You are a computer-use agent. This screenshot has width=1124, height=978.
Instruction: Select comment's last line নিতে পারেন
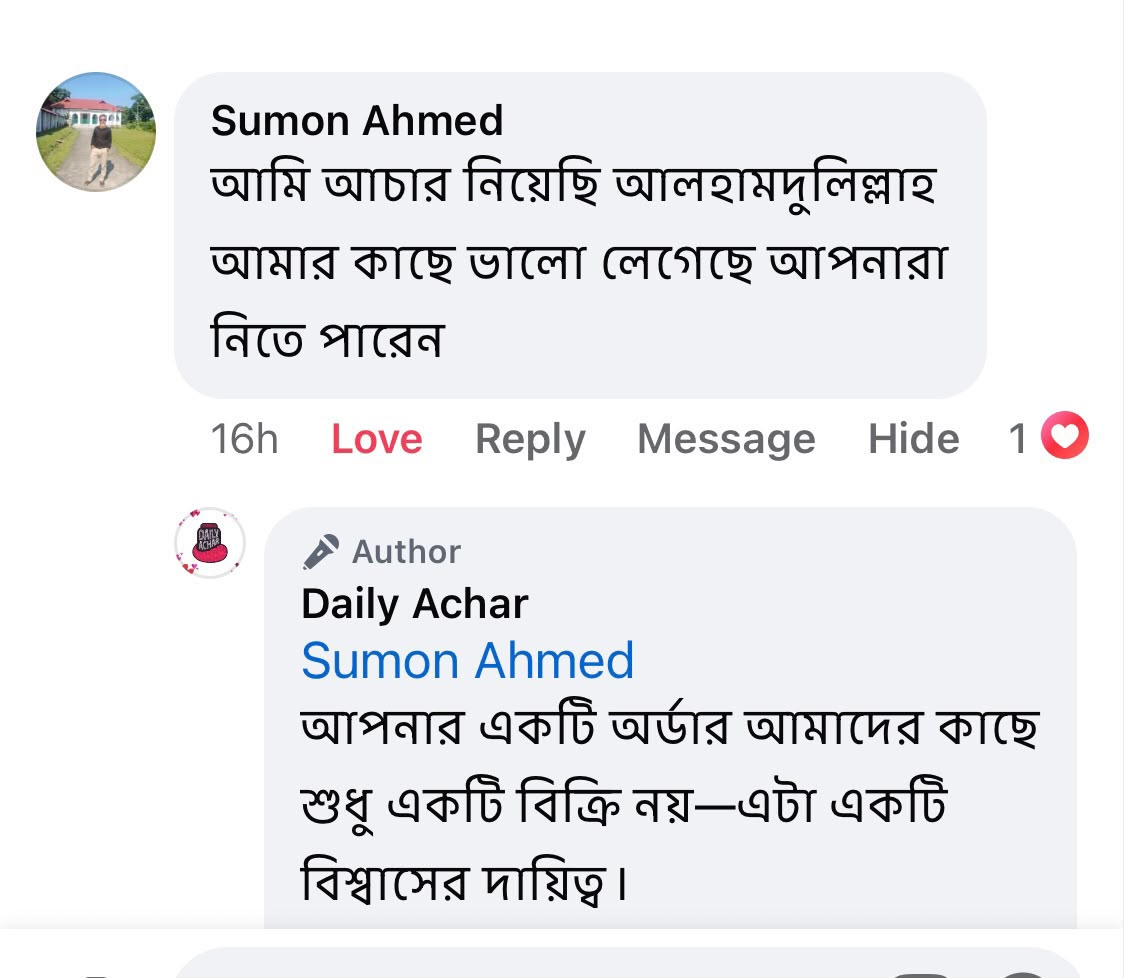point(328,338)
